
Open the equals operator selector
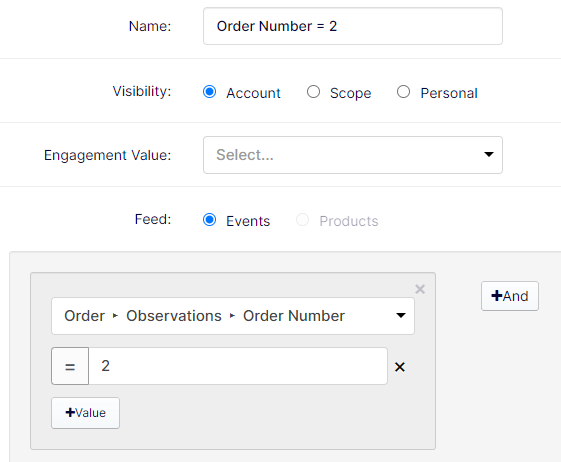(70, 366)
